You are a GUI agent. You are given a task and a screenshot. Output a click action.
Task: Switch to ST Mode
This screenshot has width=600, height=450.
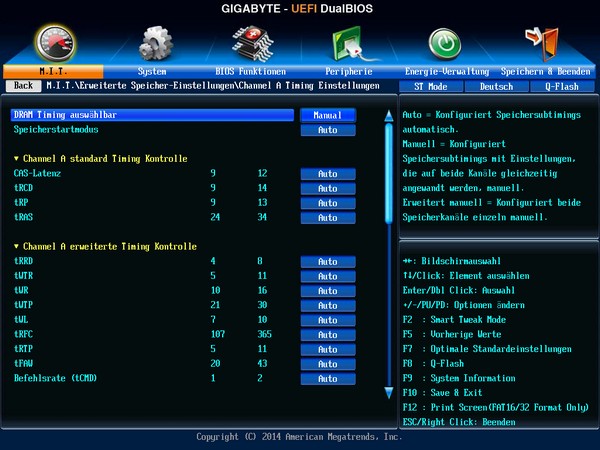(431, 86)
